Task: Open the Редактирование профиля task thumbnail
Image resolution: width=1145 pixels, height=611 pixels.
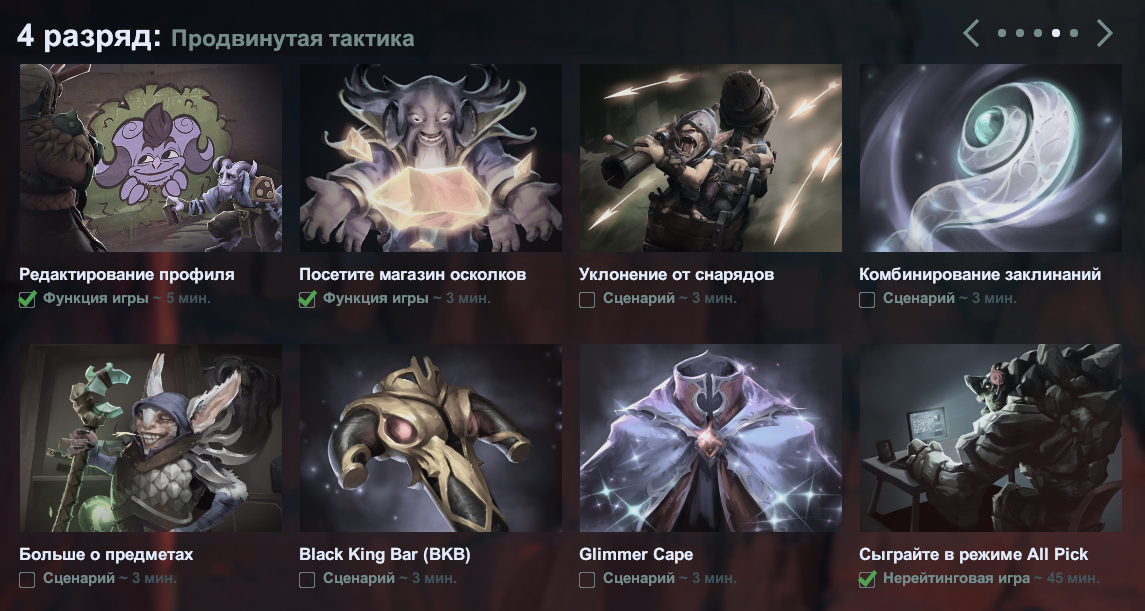Action: point(150,158)
